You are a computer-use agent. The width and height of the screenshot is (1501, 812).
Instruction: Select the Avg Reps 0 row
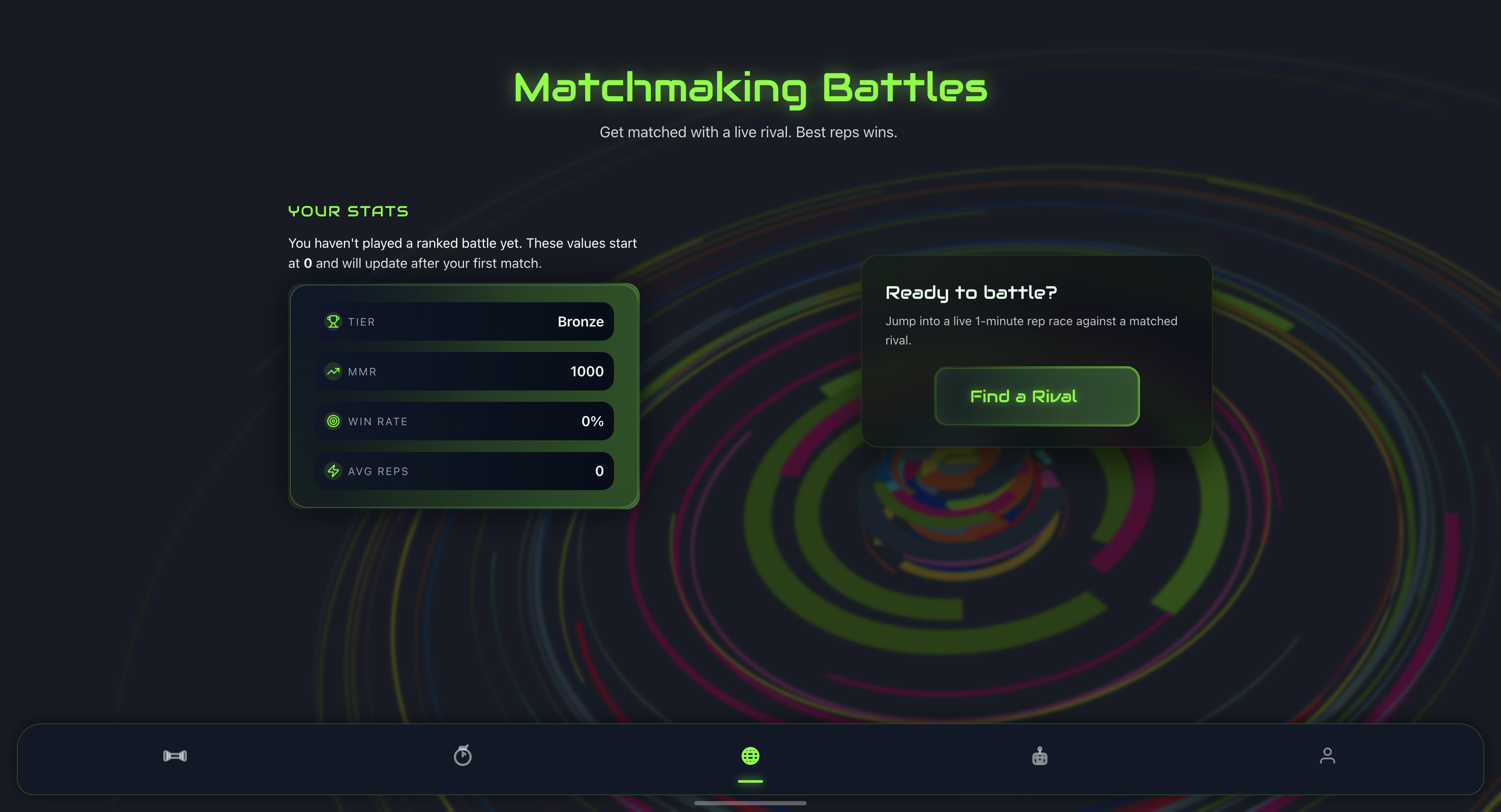click(x=464, y=470)
